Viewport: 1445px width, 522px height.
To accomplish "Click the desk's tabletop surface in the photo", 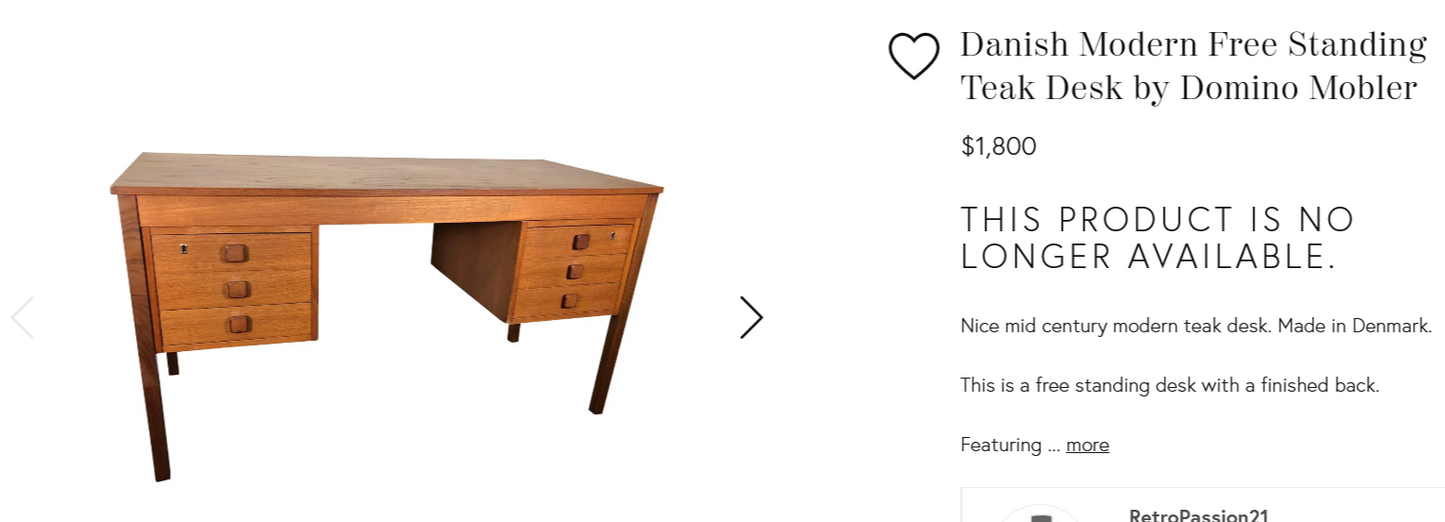I will click(x=385, y=172).
